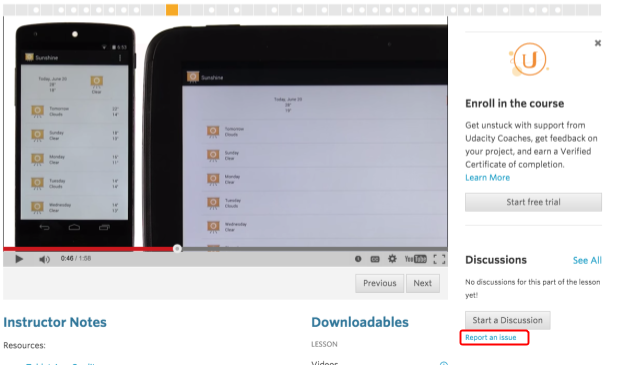Click the Enroll in the course heading
This screenshot has width=624, height=365.
pos(515,103)
